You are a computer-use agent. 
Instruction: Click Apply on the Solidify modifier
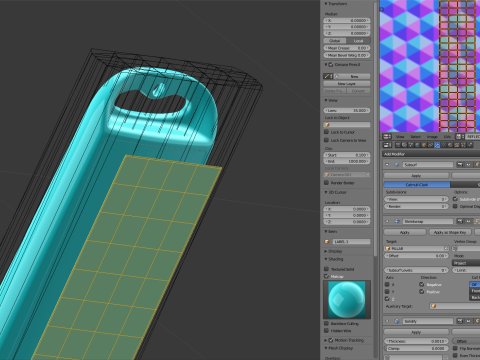point(416,332)
